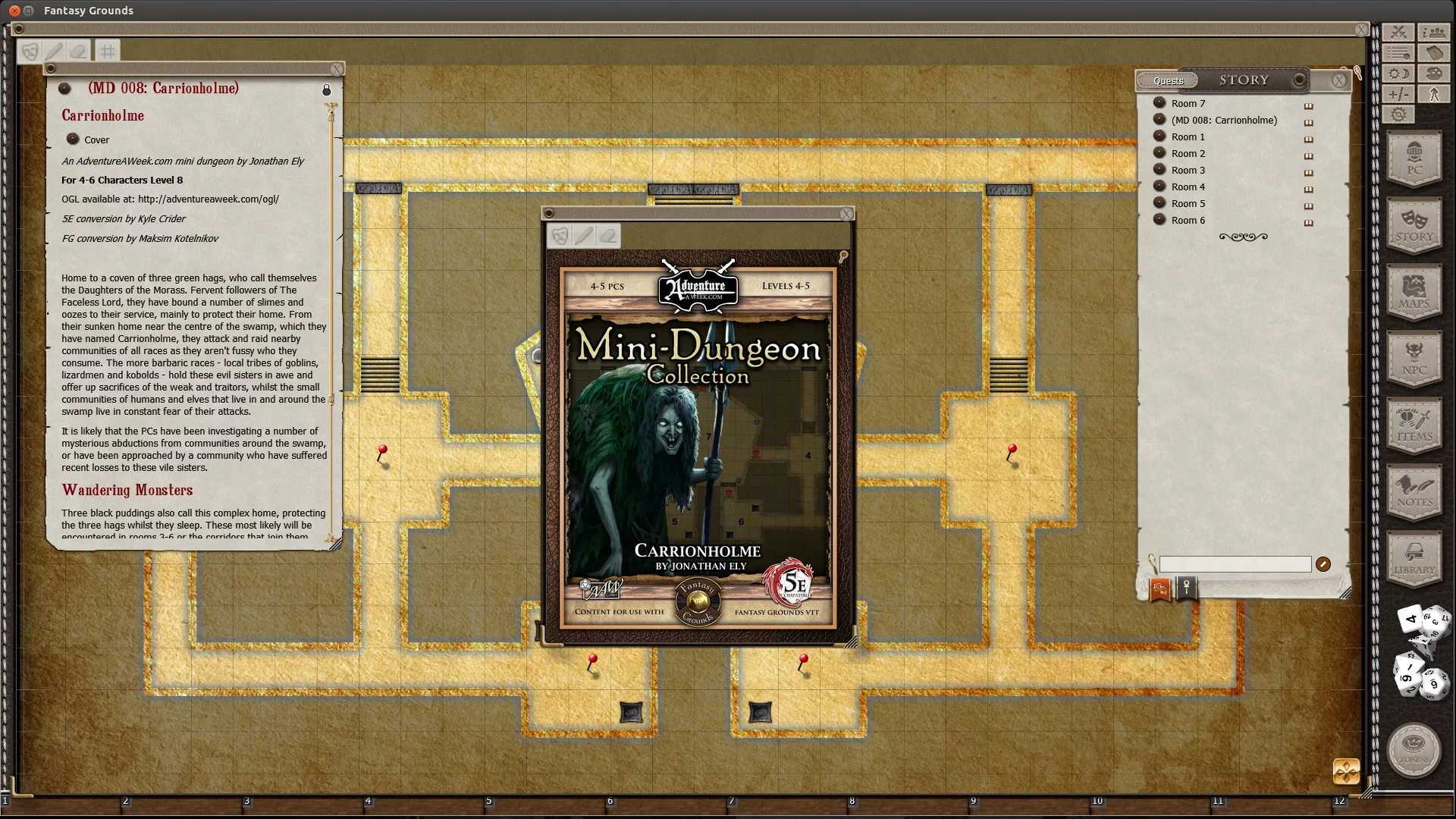Toggle the lock on the Carrionholme story entry

327,89
